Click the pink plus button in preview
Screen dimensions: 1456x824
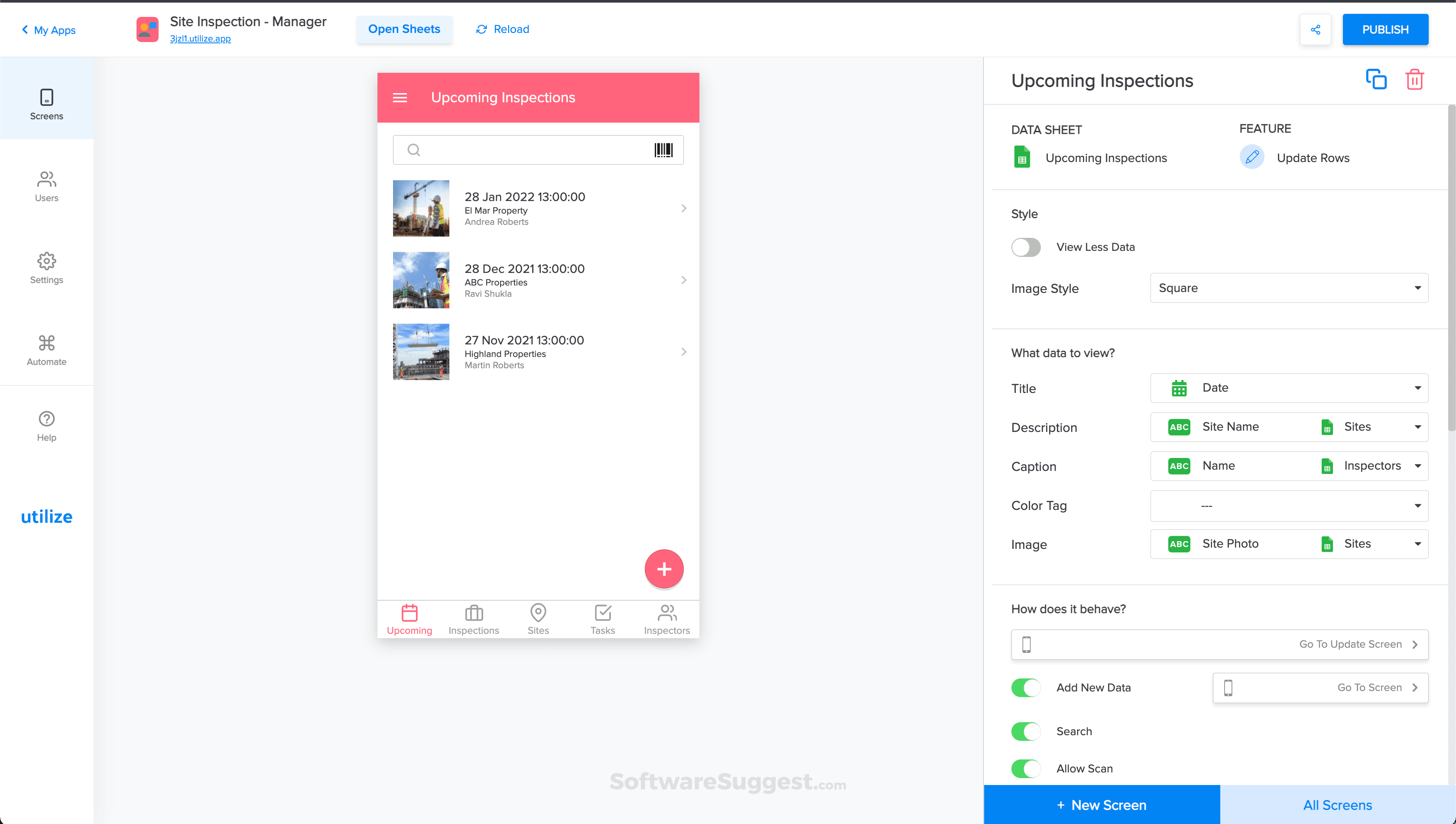pos(663,569)
